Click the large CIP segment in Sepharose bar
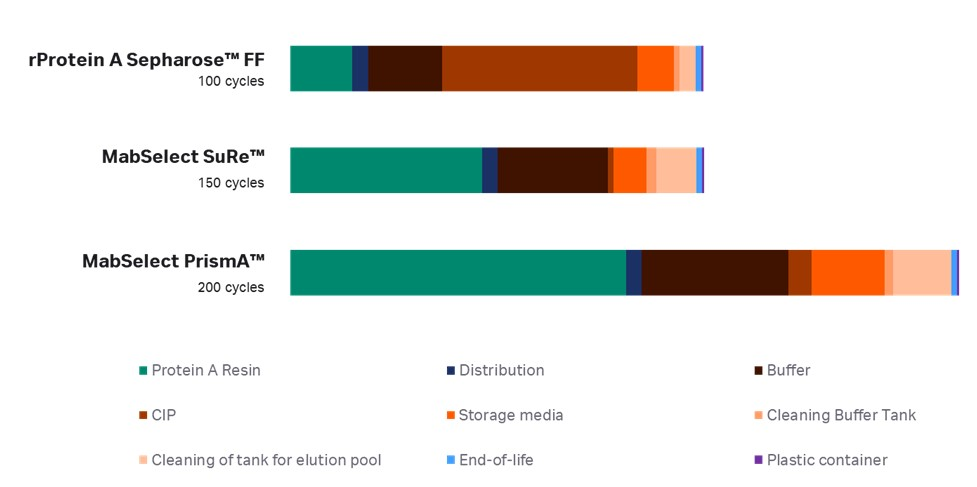Image resolution: width=977 pixels, height=487 pixels. [539, 69]
